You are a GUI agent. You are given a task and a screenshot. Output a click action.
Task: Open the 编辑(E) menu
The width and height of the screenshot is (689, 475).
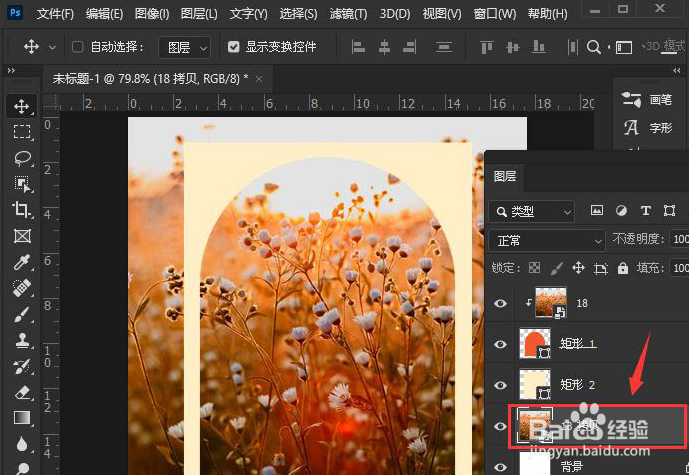pyautogui.click(x=104, y=14)
